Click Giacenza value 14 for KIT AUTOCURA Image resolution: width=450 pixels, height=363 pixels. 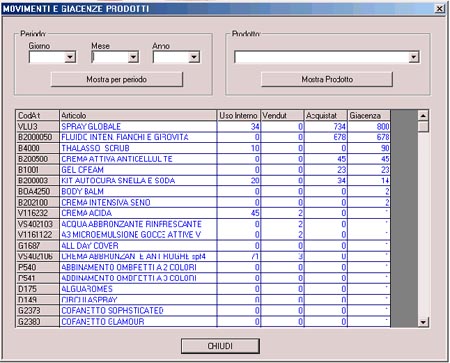point(369,181)
